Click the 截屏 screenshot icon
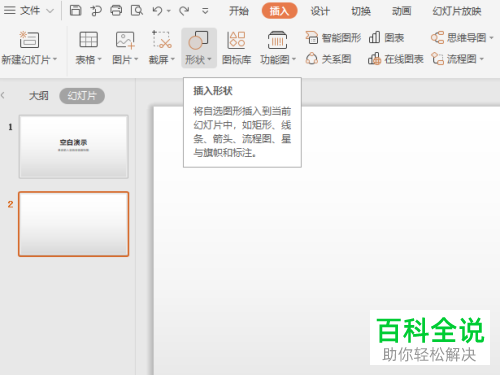The width and height of the screenshot is (500, 375). [162, 39]
